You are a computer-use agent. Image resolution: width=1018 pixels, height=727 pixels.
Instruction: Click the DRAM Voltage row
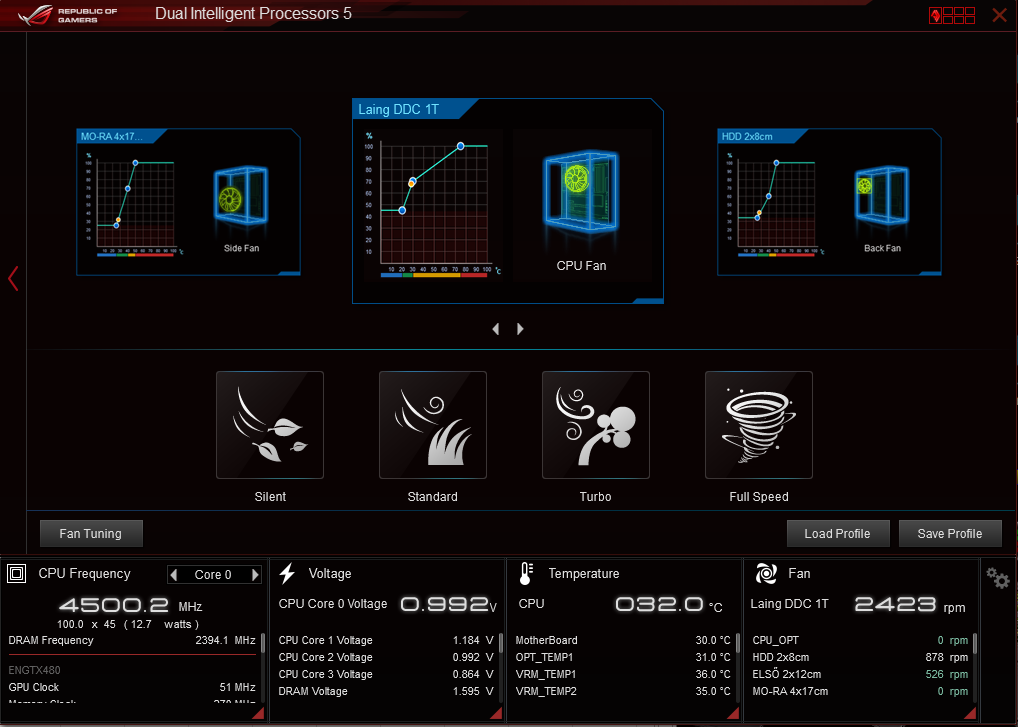click(x=386, y=691)
